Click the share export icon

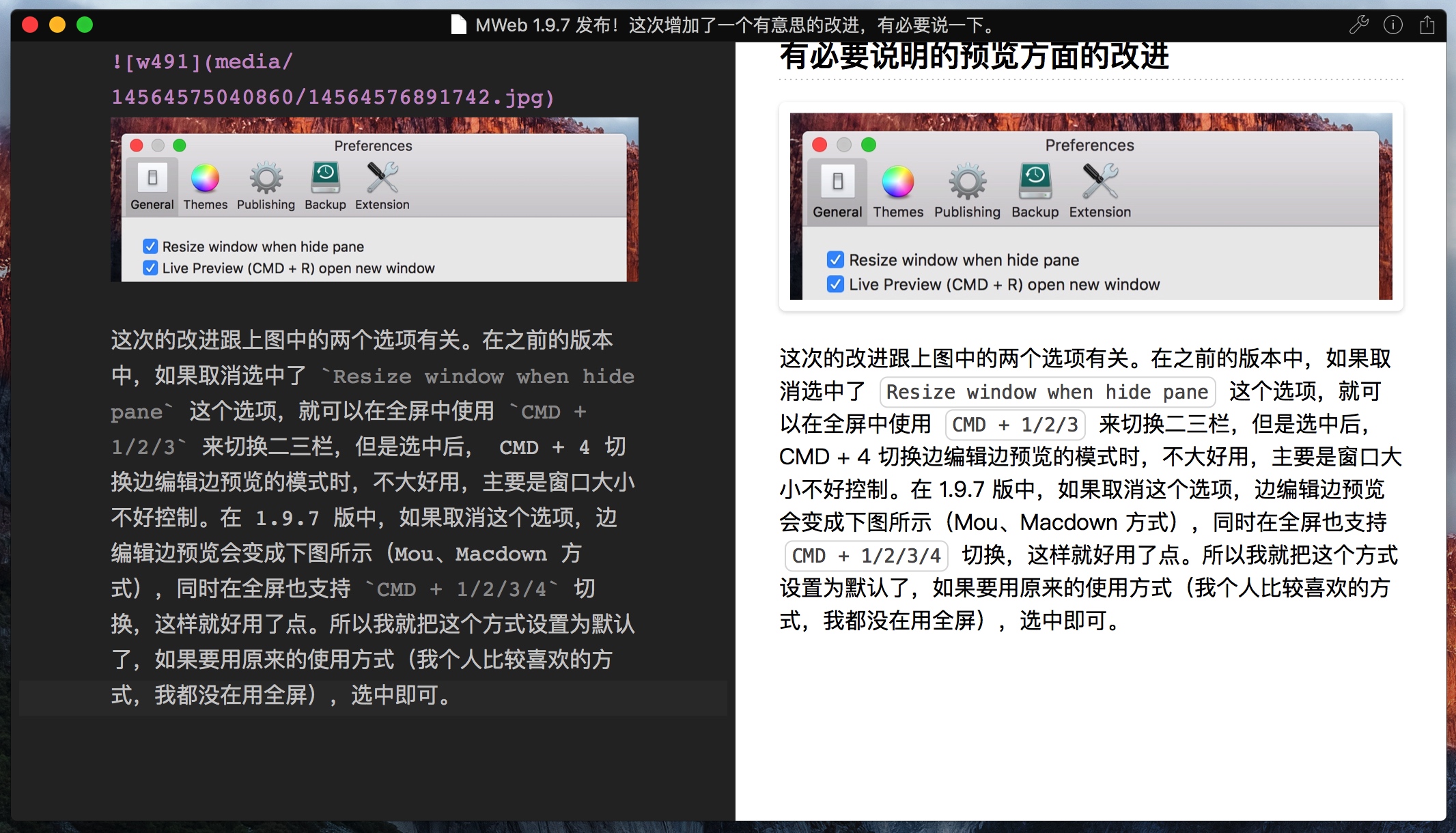click(x=1427, y=25)
